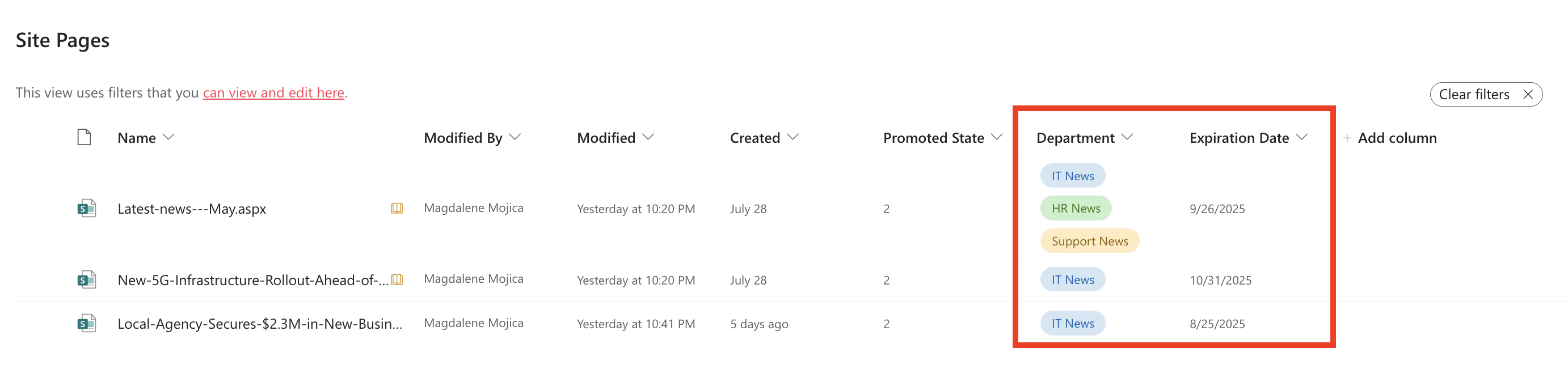Click the page icon beside Local-Agency-Secures file
Viewport: 1568px width, 365px height.
pyautogui.click(x=86, y=324)
